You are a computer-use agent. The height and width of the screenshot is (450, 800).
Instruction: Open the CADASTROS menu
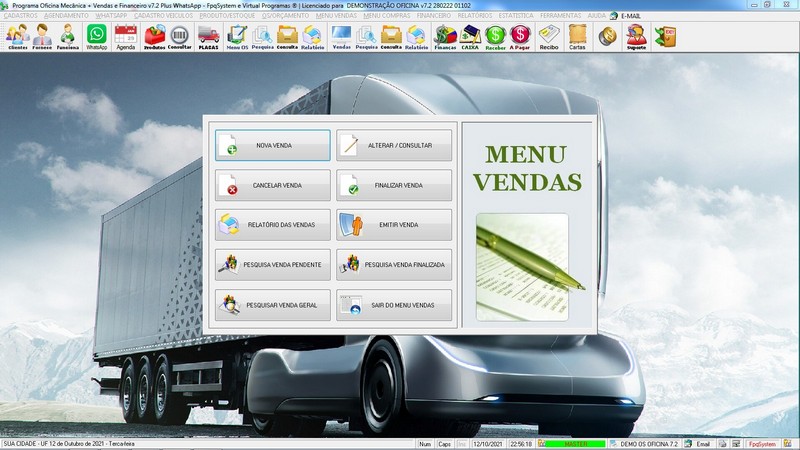[20, 16]
